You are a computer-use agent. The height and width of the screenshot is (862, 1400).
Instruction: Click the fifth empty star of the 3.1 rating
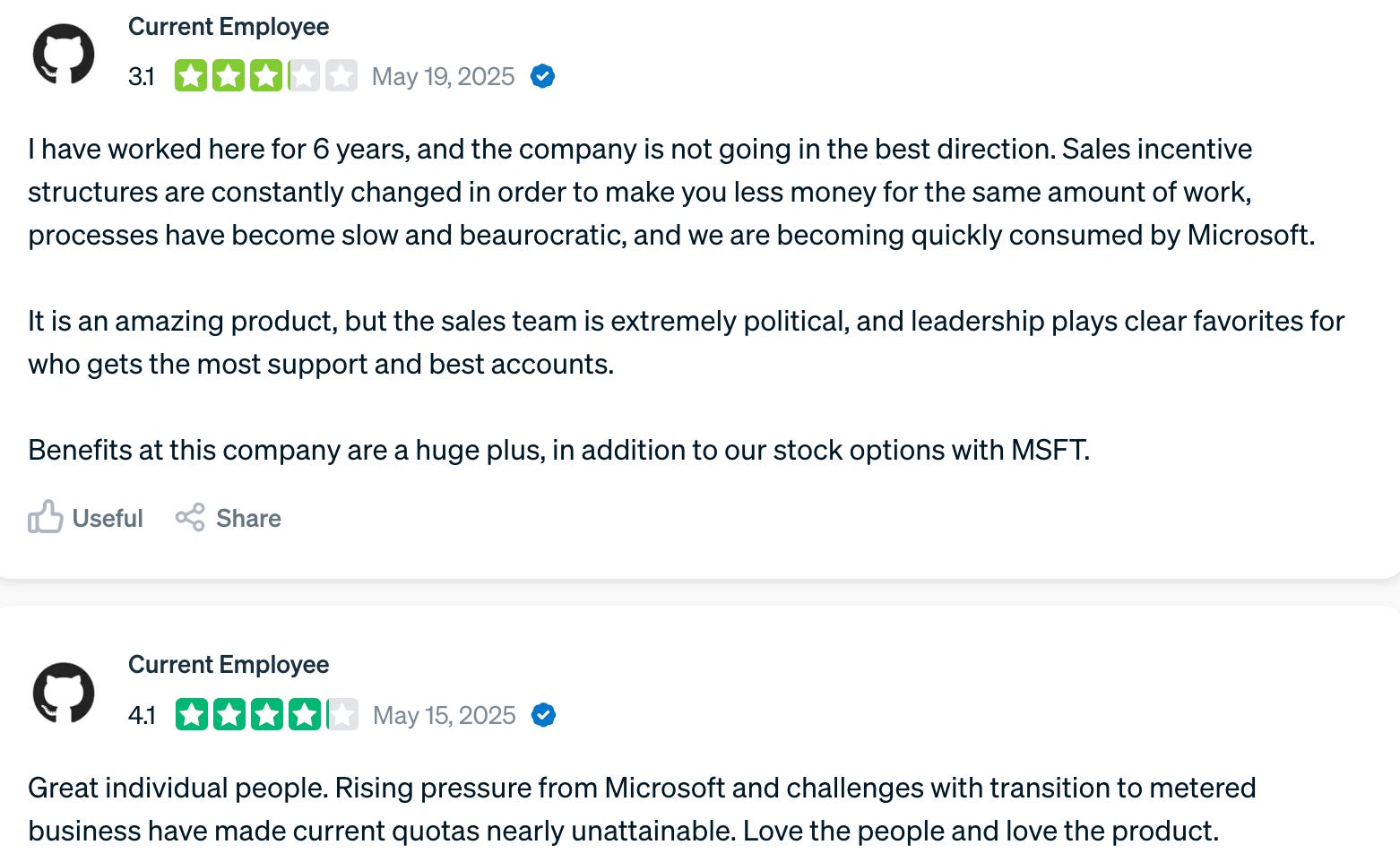tap(341, 76)
